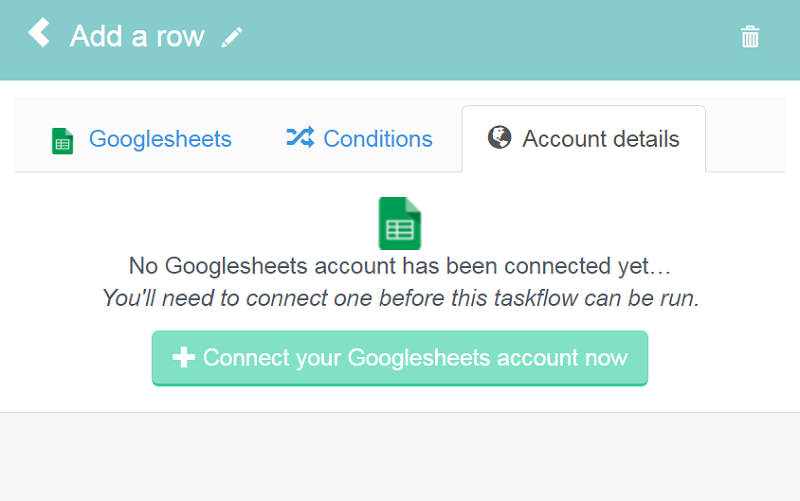Delete this step with the trash icon
This screenshot has width=800, height=501.
tap(750, 37)
